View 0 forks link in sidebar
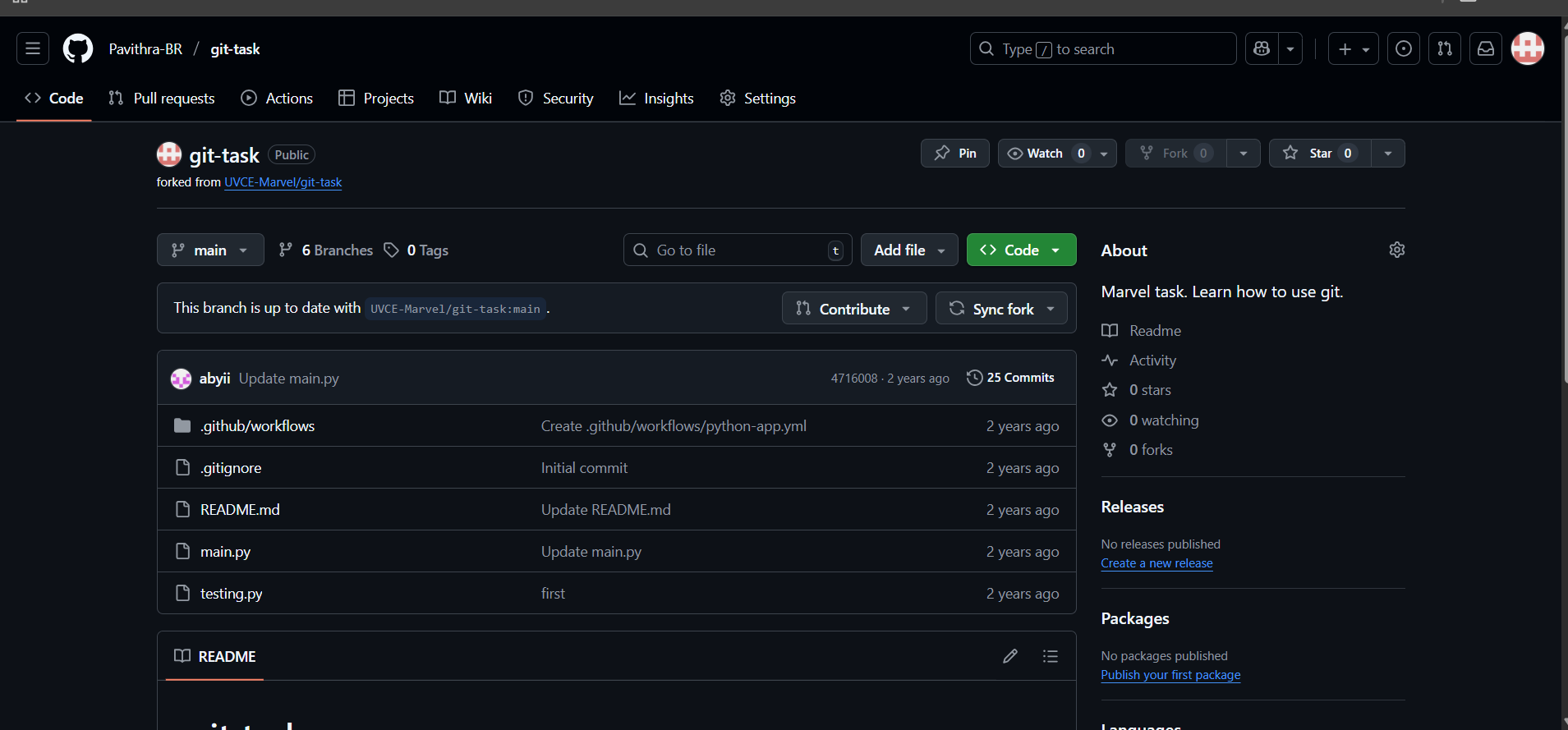1568x730 pixels. [1137, 450]
